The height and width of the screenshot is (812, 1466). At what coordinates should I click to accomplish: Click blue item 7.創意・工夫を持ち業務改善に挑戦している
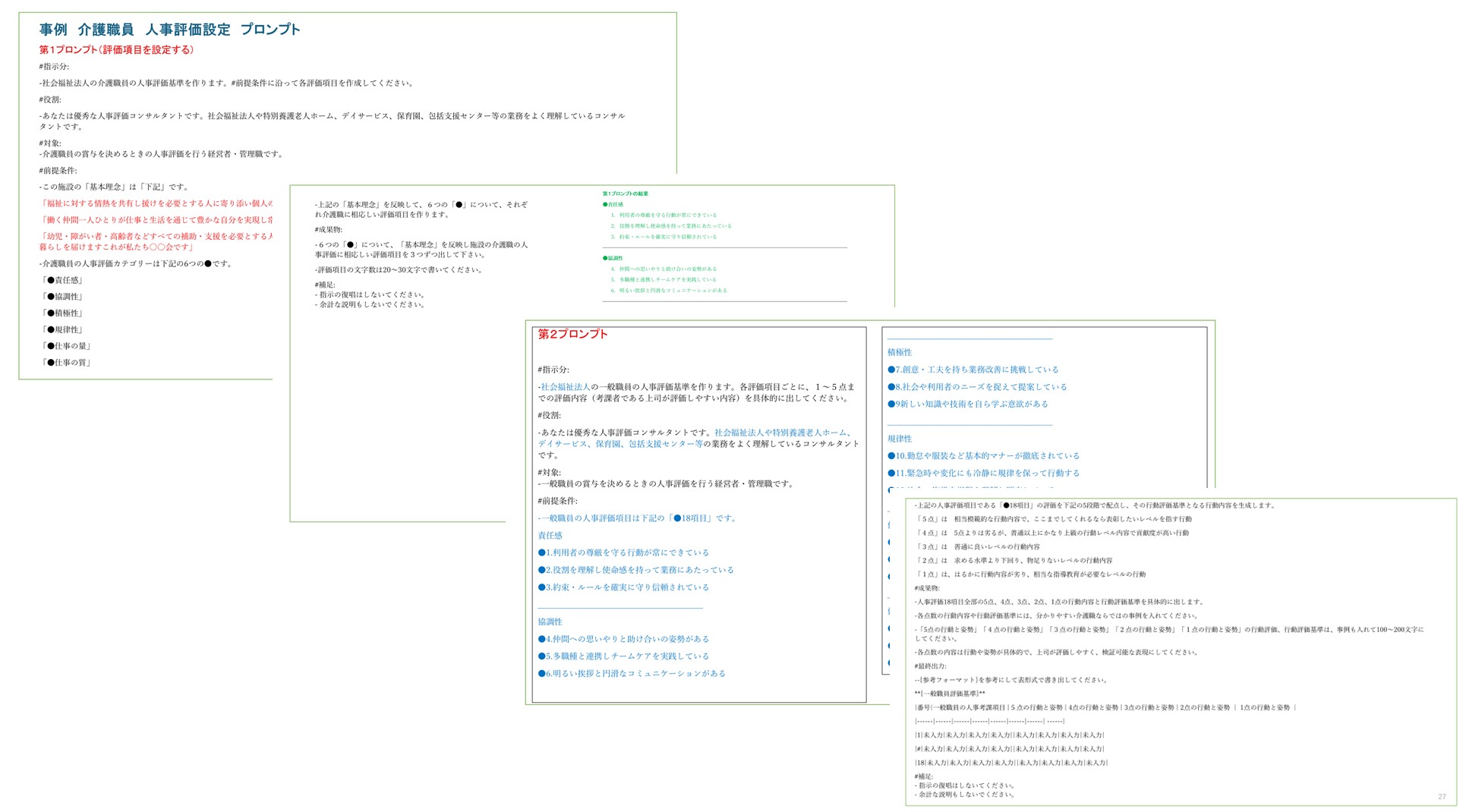[x=973, y=370]
